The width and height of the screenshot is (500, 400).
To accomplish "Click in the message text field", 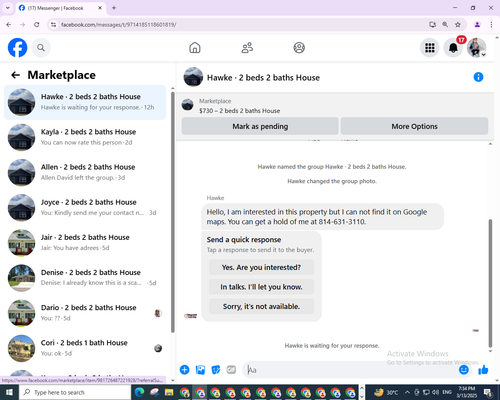I will (350, 370).
